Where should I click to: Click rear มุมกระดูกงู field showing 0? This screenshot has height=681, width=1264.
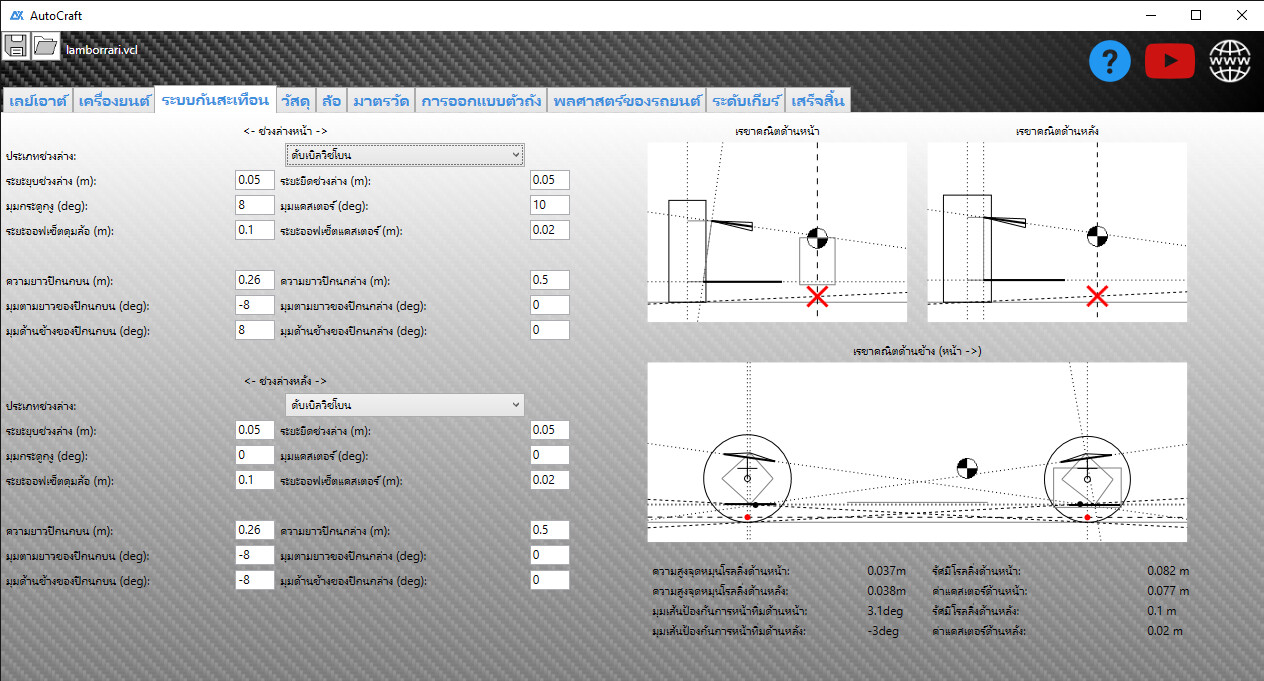point(254,455)
